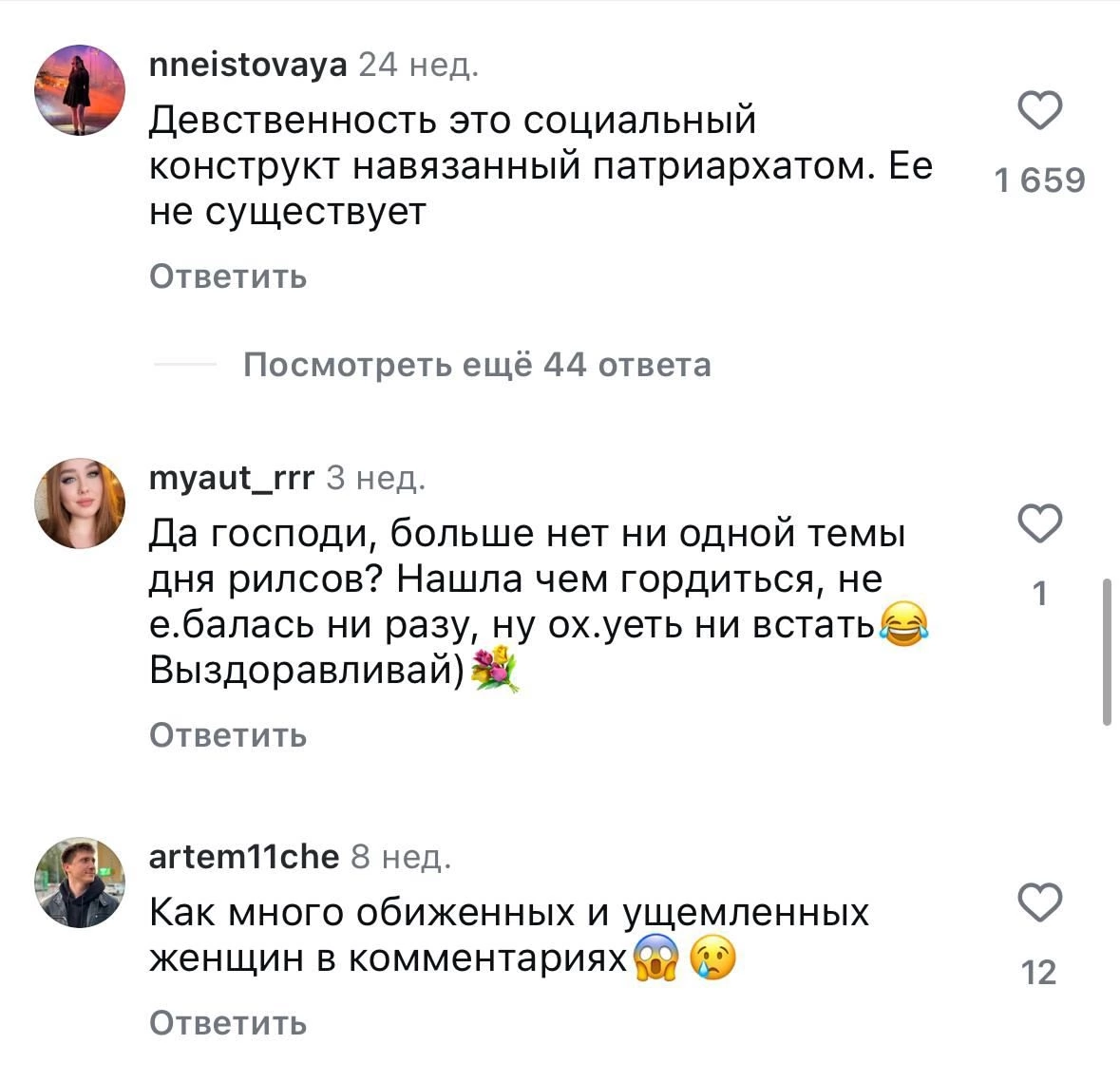The height and width of the screenshot is (1082, 1120).
Task: Open nneistovaya's profile picture
Action: pos(80,90)
